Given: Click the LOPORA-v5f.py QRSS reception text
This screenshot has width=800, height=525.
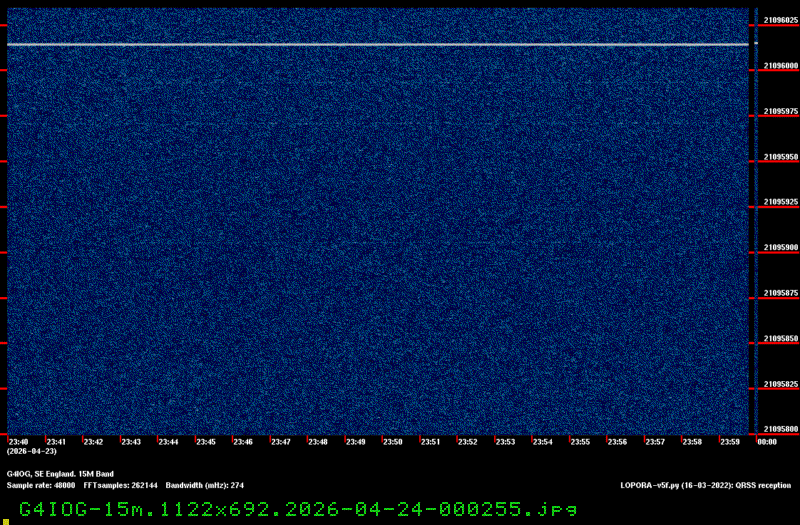Looking at the screenshot, I should [706, 485].
